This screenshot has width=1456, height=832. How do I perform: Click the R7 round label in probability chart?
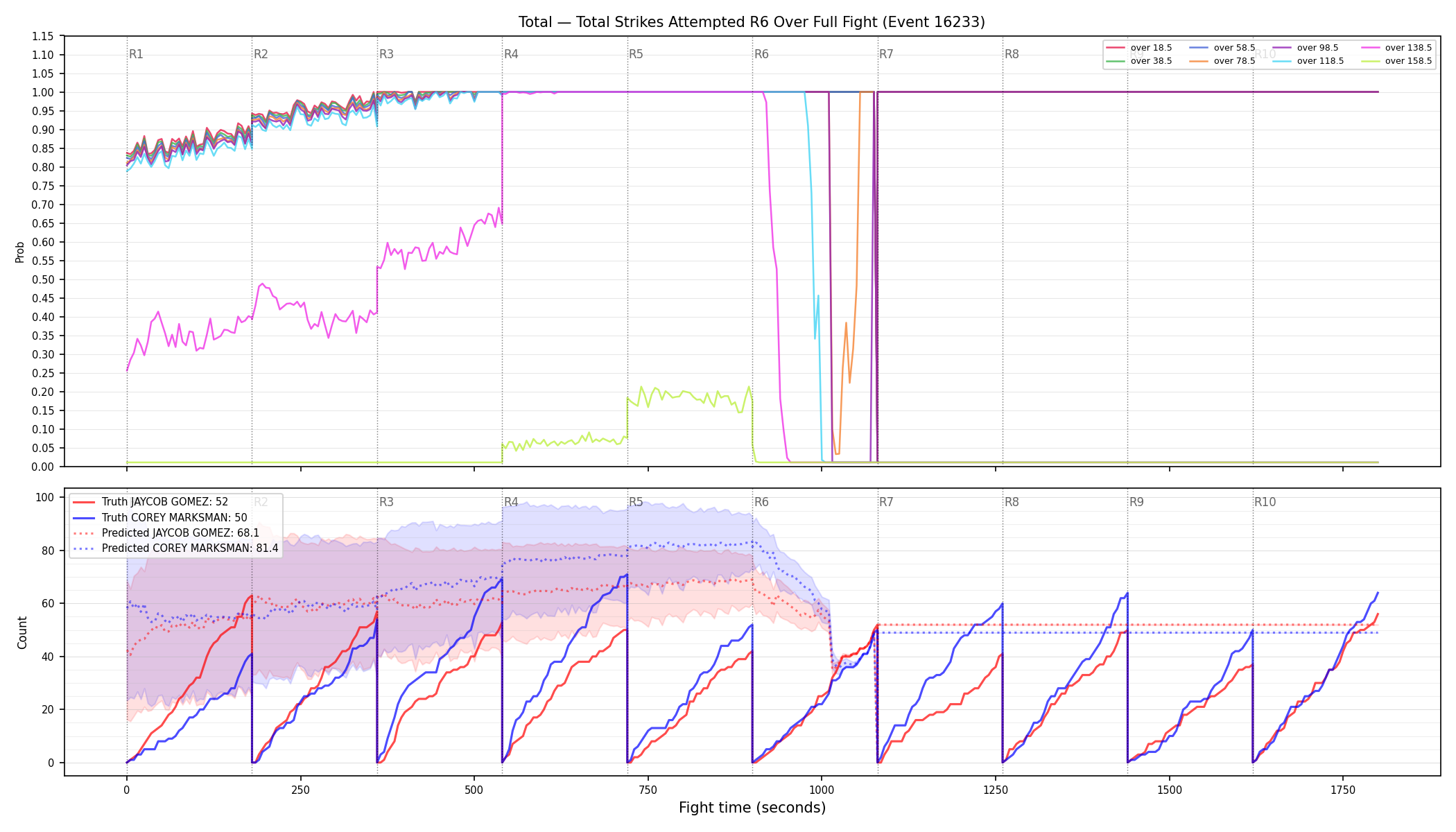coord(886,54)
